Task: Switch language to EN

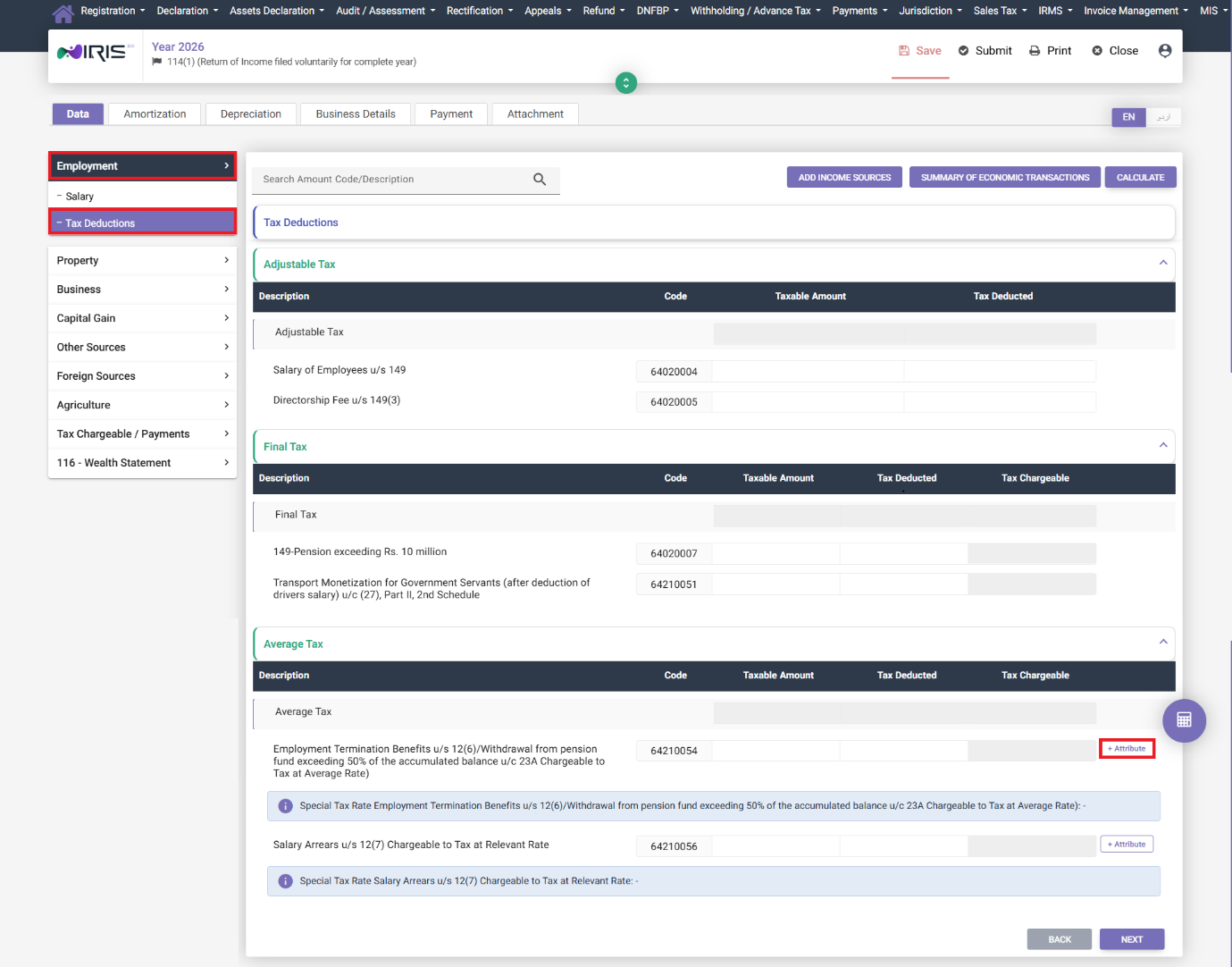Action: [1129, 117]
